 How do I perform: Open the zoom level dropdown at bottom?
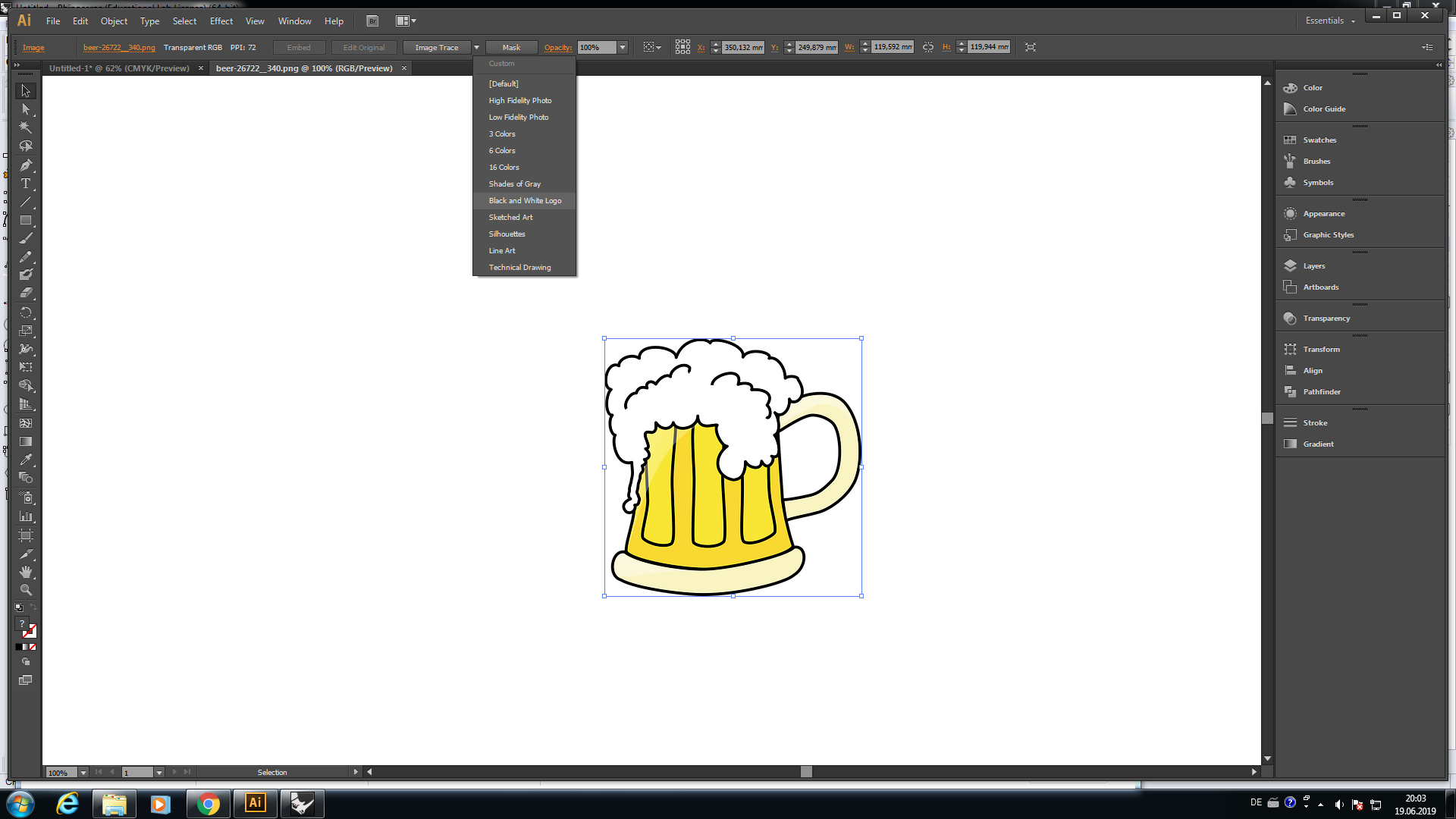(x=83, y=772)
